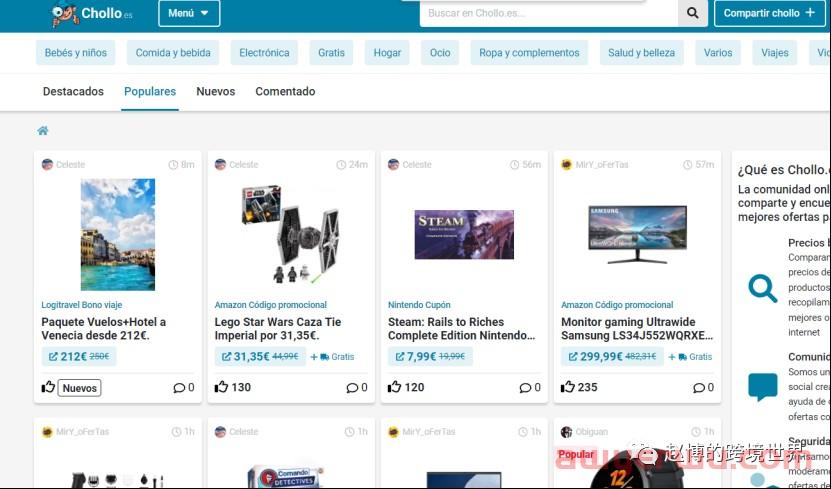
Task: Select Comida y bebida category
Action: 173,52
